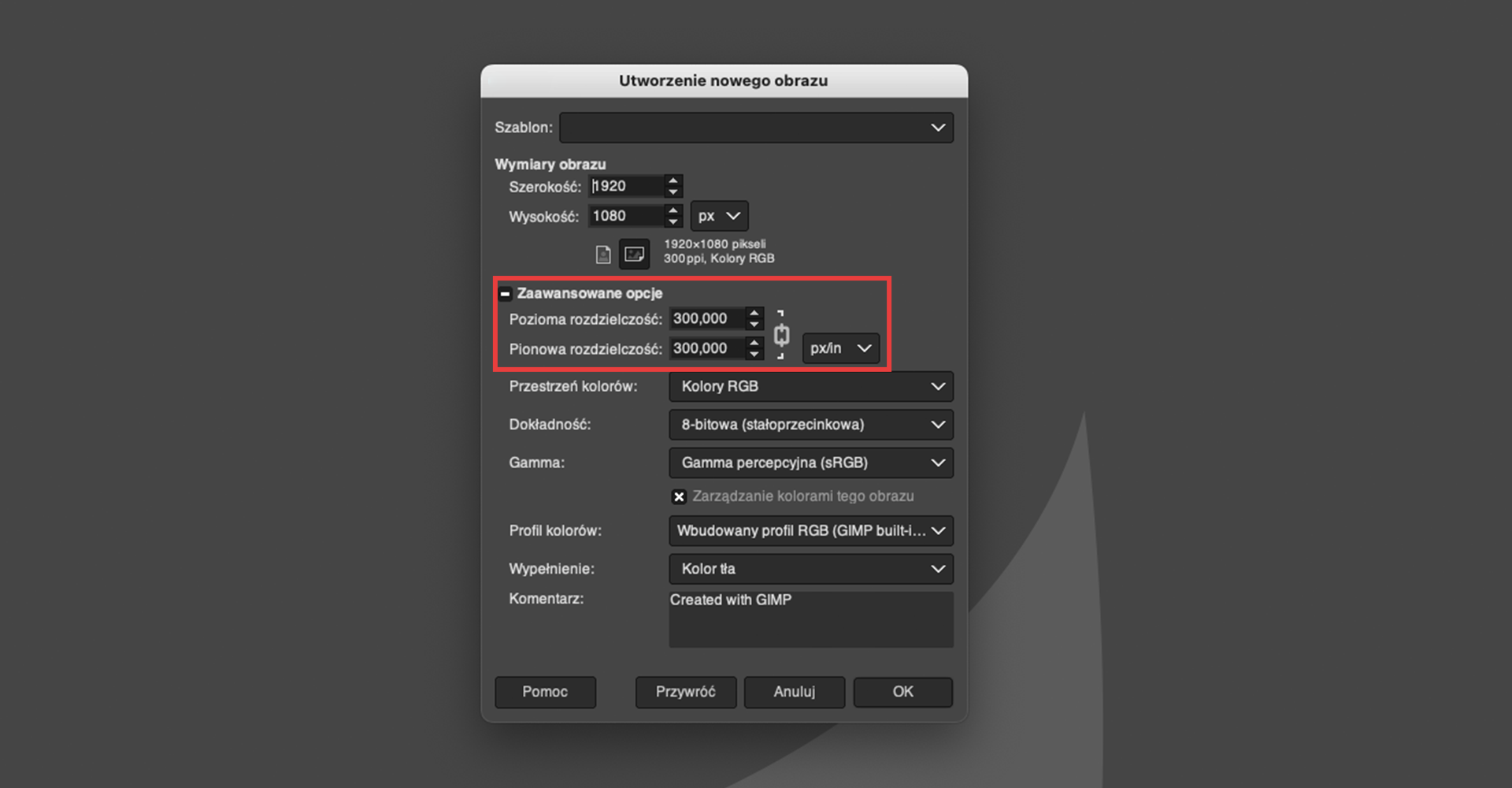
Task: Open the Profil kolorów dropdown
Action: (x=811, y=531)
